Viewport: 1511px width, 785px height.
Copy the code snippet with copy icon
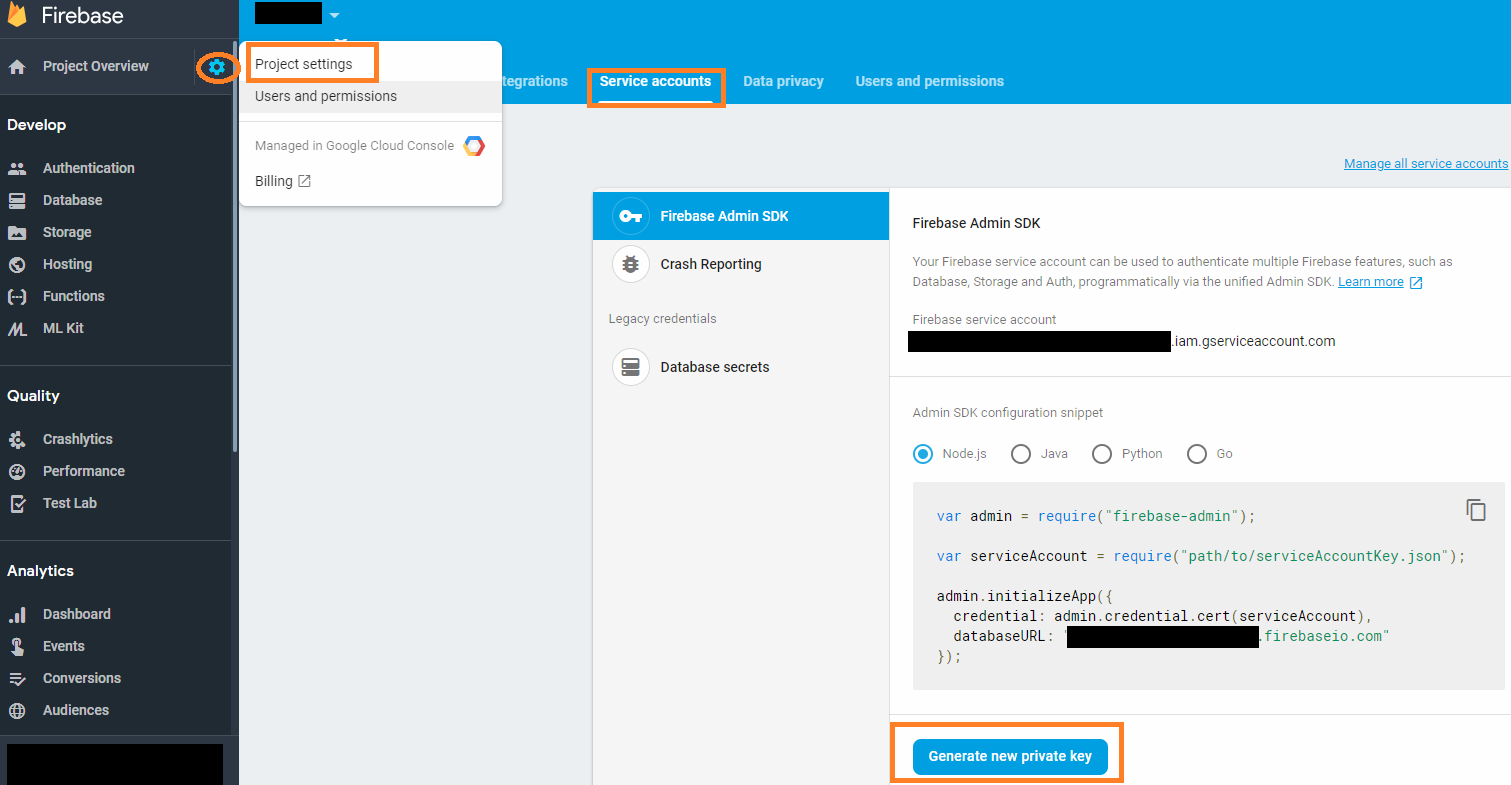[x=1476, y=510]
